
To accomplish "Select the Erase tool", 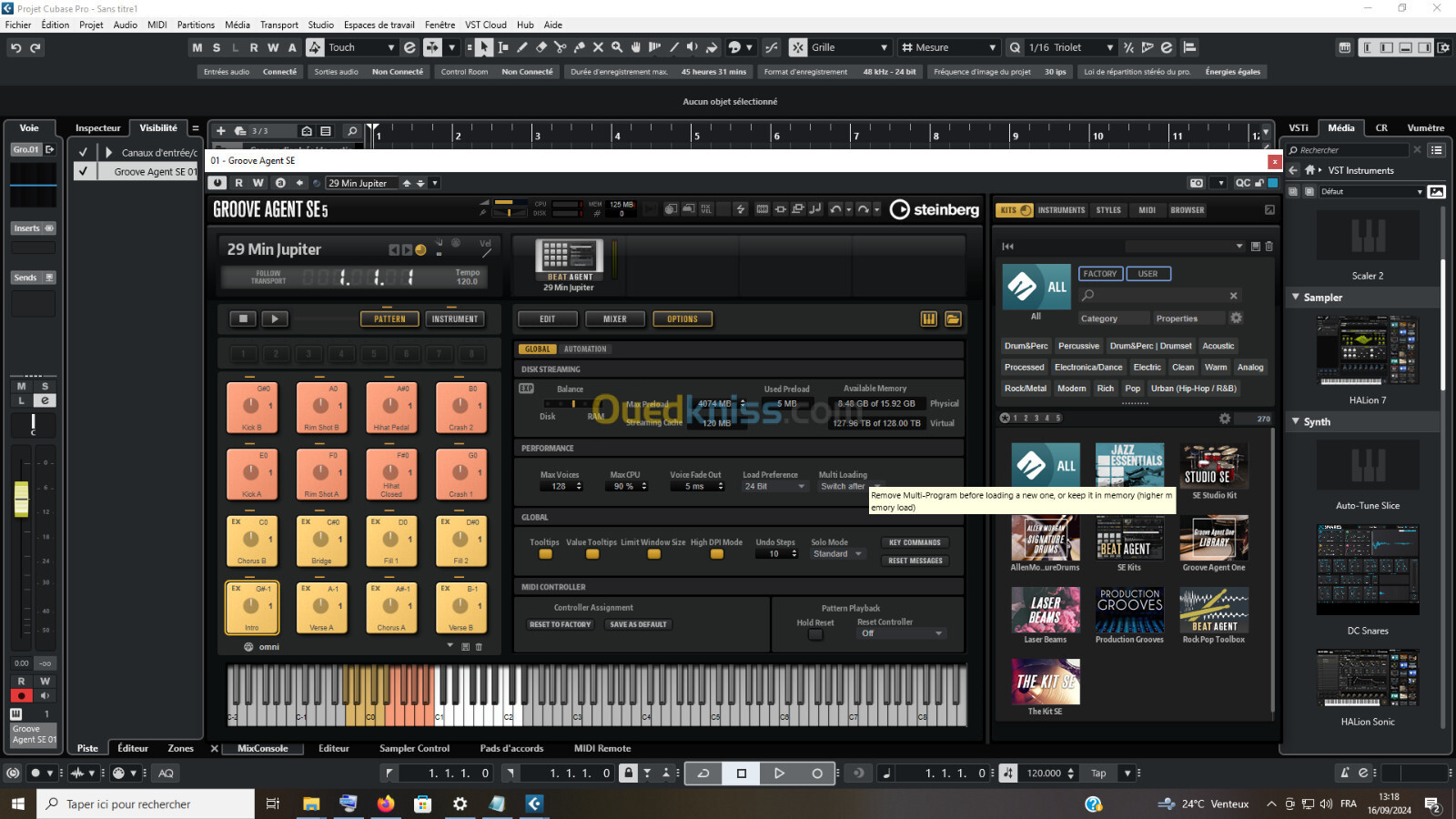I will pos(541,47).
